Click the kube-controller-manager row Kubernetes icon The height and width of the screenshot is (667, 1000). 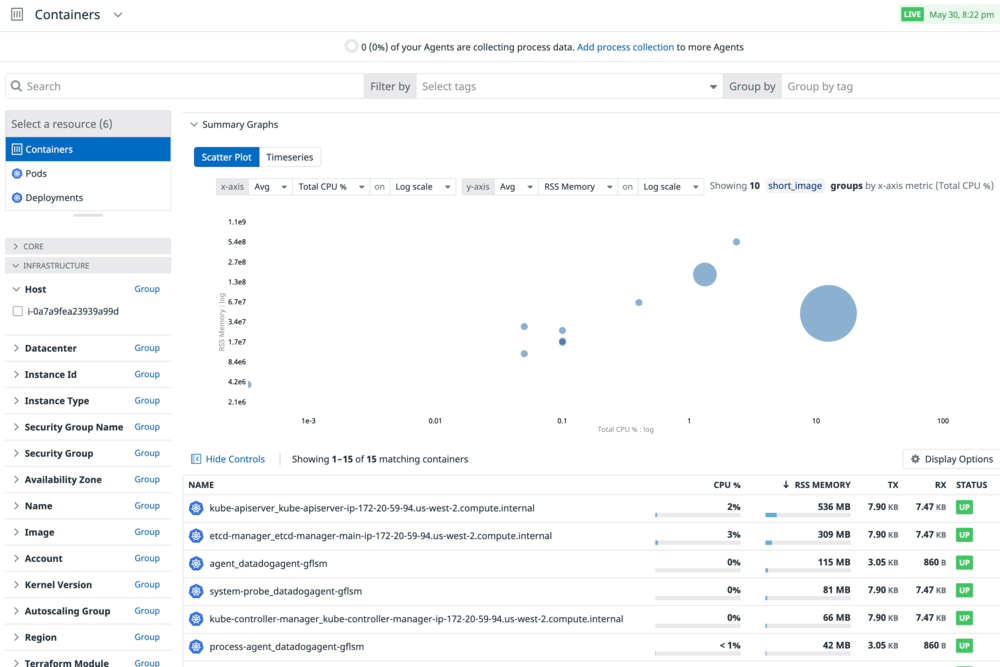(196, 619)
